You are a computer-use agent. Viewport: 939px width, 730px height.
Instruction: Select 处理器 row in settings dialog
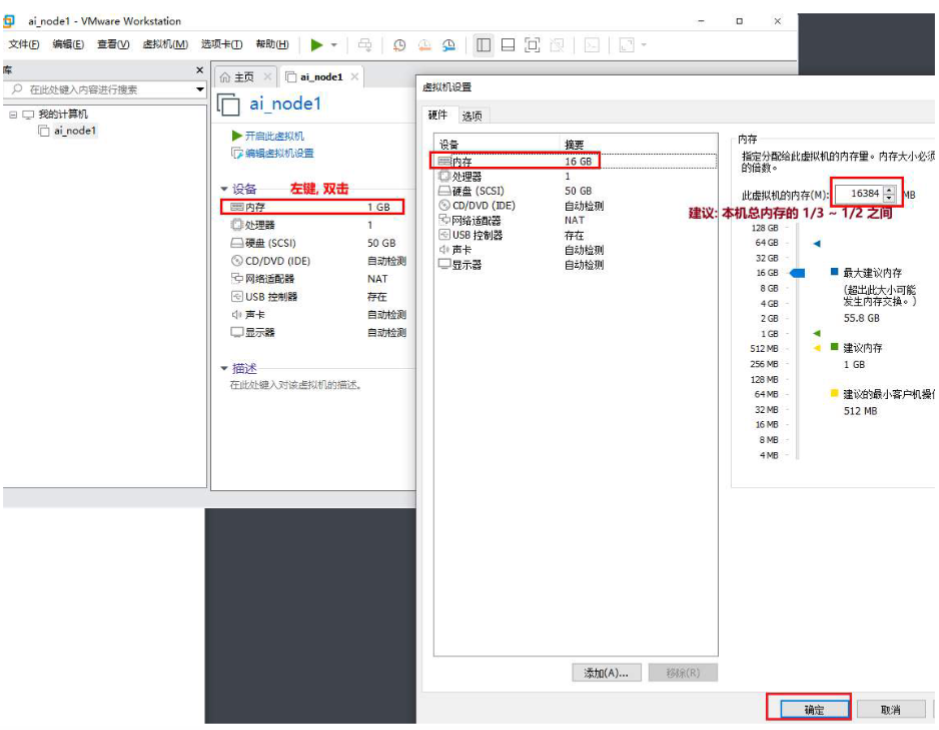577,176
